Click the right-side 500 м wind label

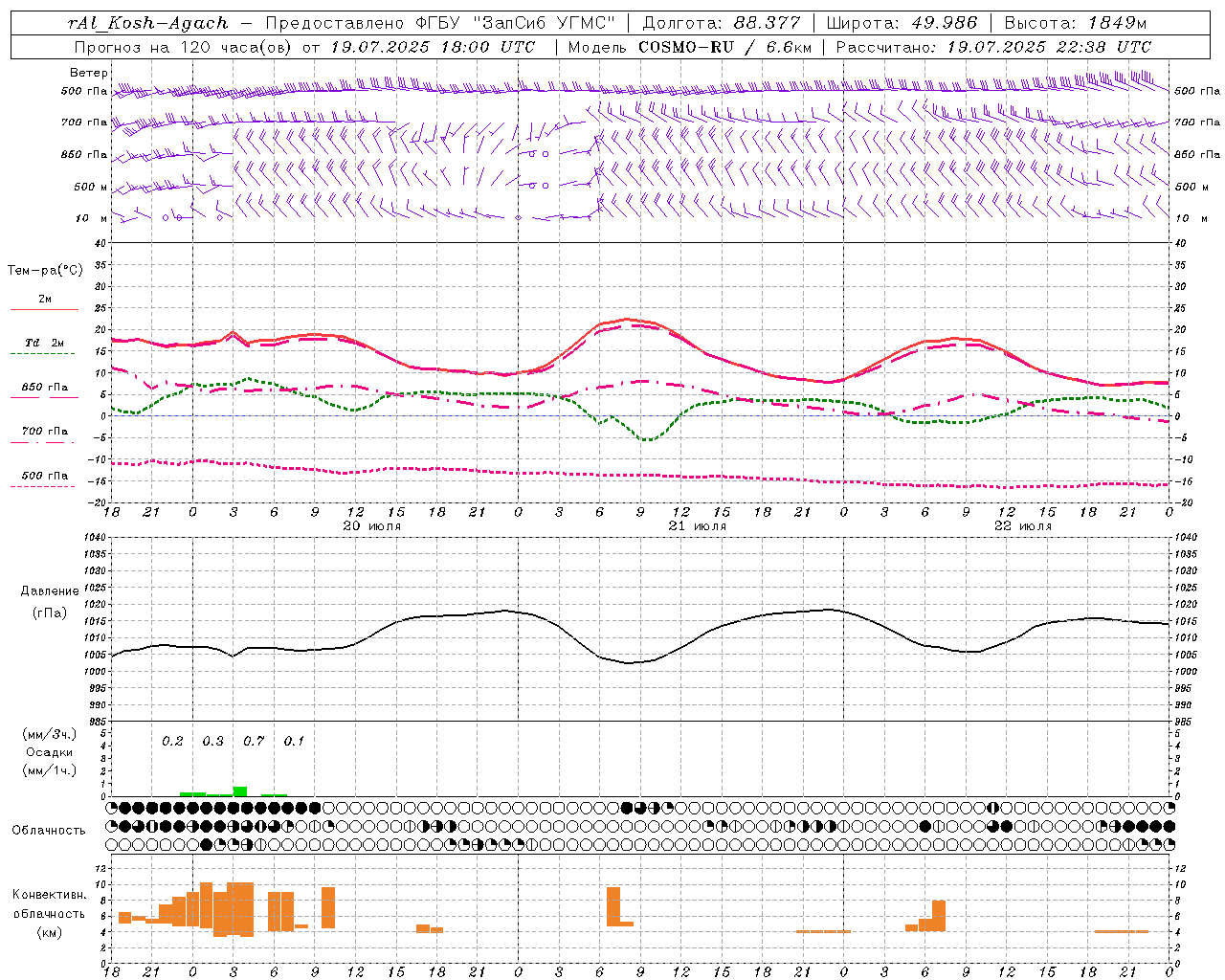pyautogui.click(x=1192, y=187)
